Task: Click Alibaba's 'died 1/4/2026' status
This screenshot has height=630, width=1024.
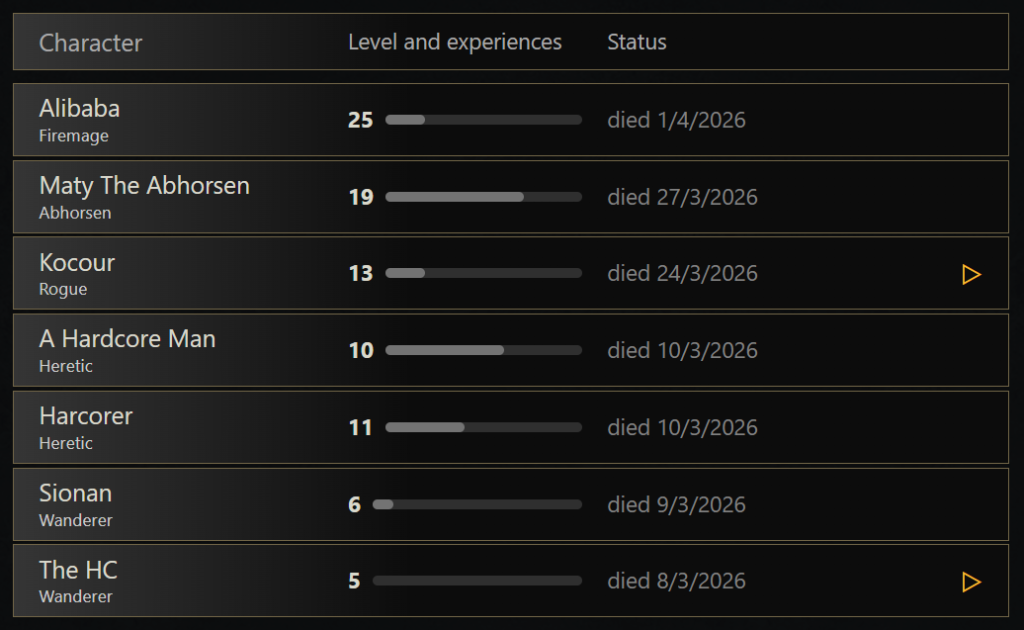Action: (x=676, y=120)
